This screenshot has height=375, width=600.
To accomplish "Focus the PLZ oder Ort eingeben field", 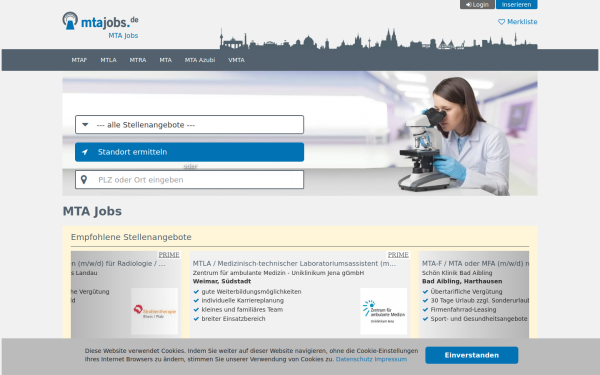I will click(x=189, y=179).
